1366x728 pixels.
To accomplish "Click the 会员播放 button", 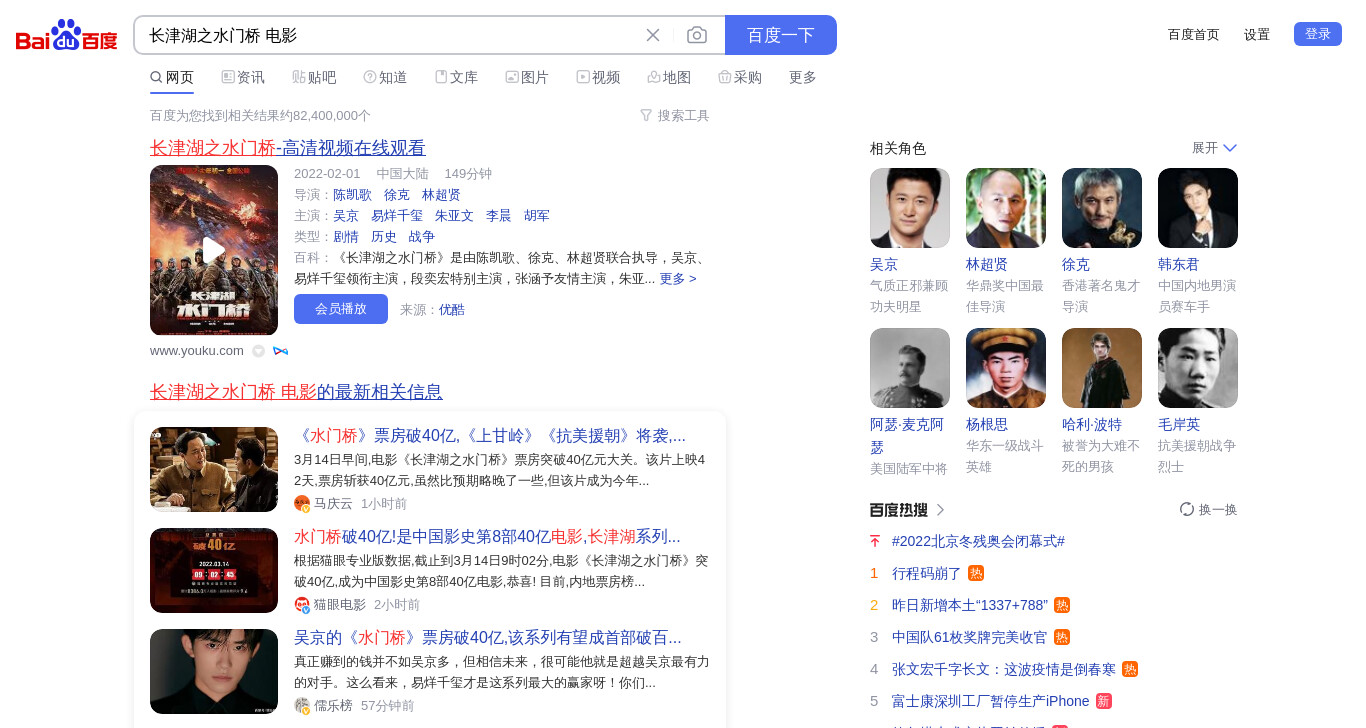I will [x=341, y=309].
